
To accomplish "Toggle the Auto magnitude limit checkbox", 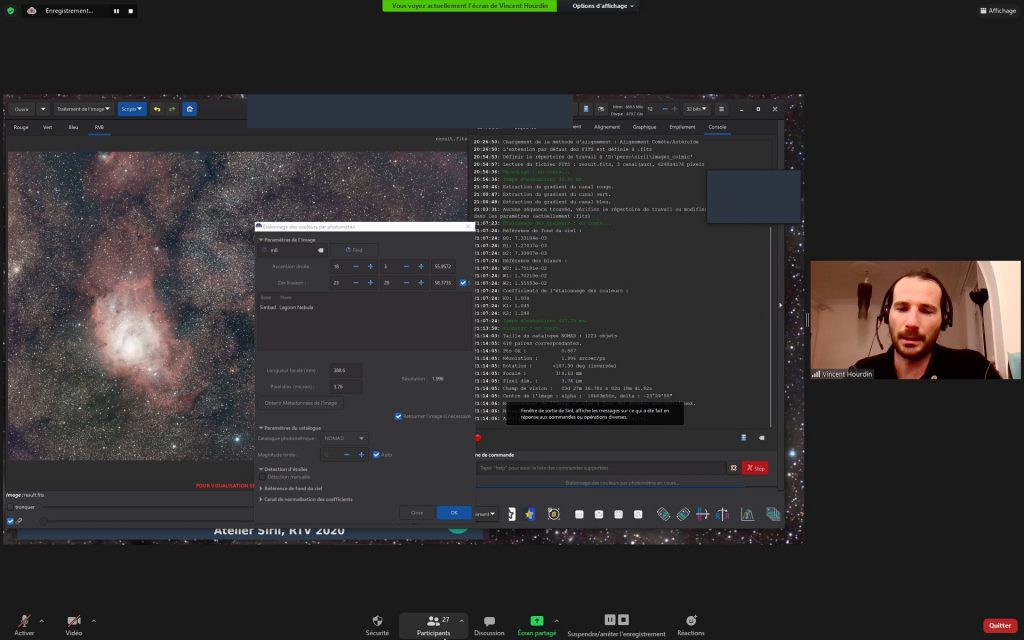I will (x=376, y=455).
